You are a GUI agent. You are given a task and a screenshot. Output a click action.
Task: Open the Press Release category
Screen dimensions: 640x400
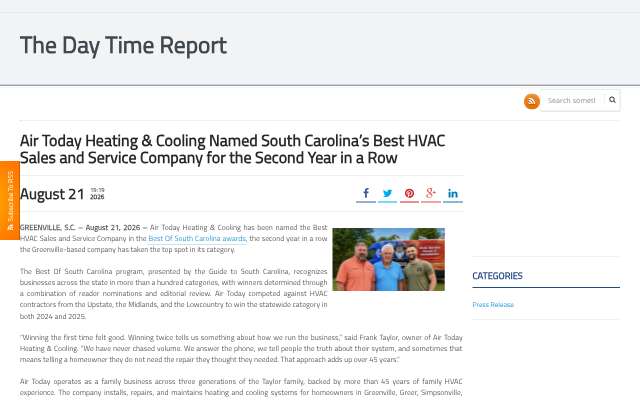493,304
